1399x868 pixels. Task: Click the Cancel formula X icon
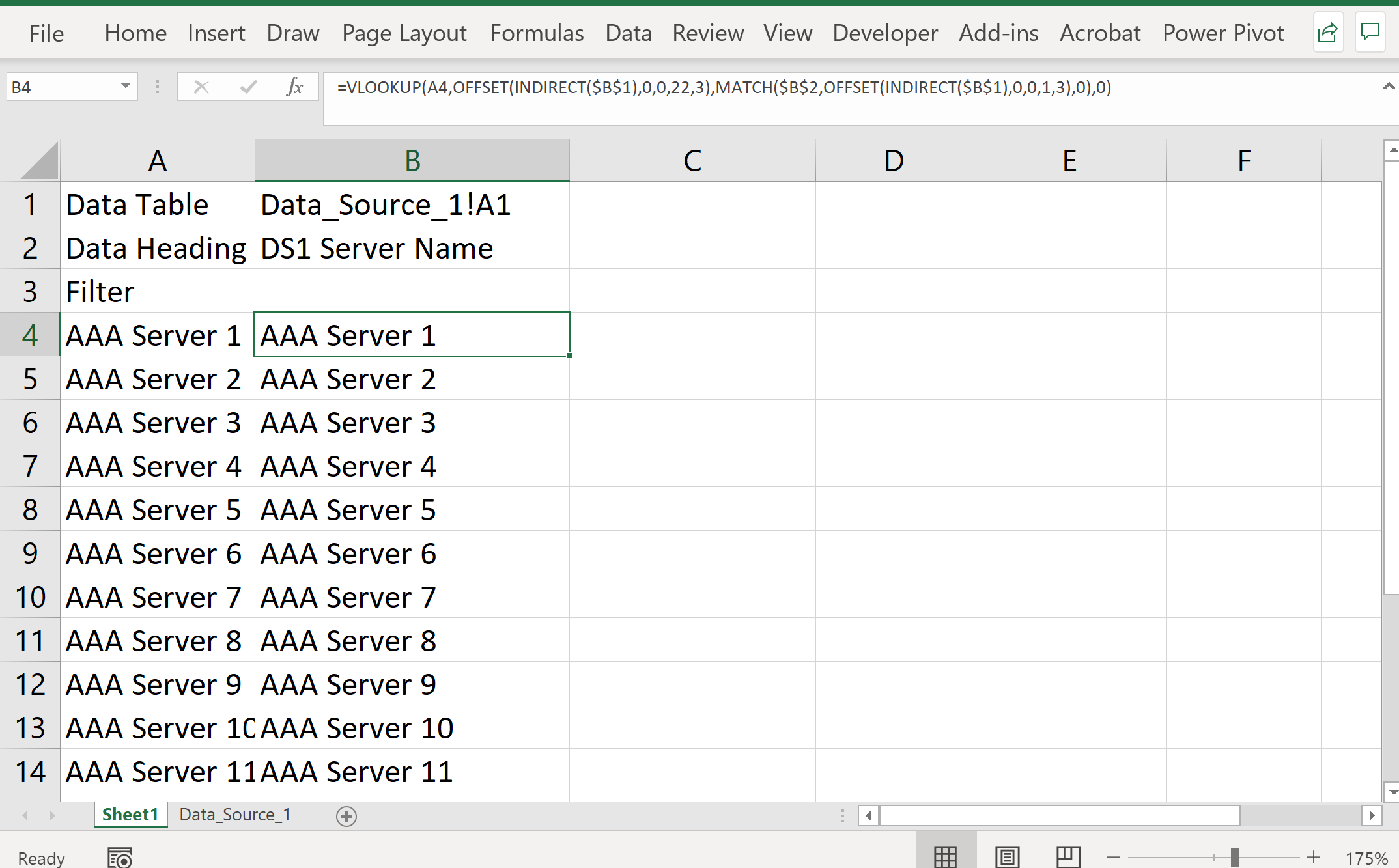(x=201, y=87)
